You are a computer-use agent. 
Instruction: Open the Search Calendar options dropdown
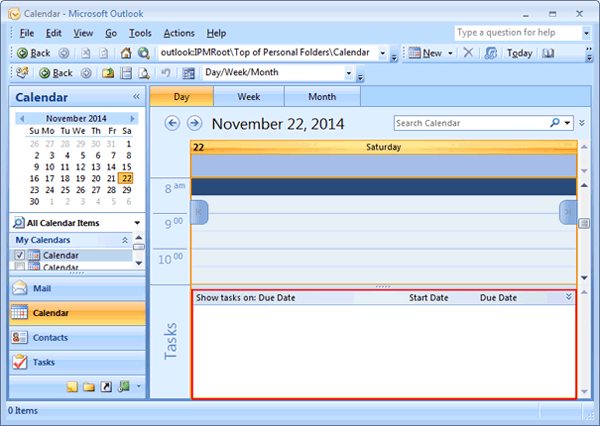click(567, 123)
